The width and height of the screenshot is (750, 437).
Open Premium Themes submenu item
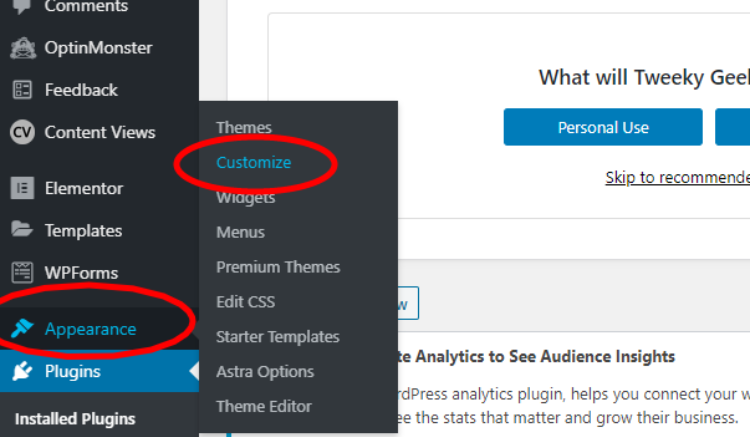[x=278, y=267]
